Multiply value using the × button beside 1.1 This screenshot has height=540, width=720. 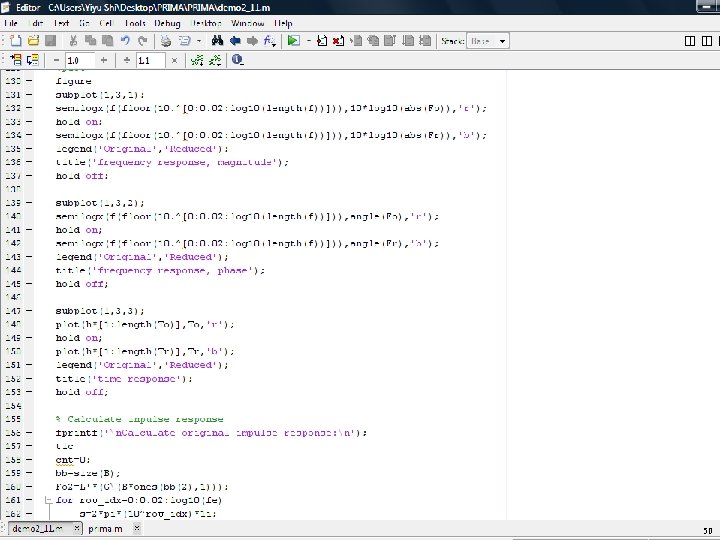174,60
